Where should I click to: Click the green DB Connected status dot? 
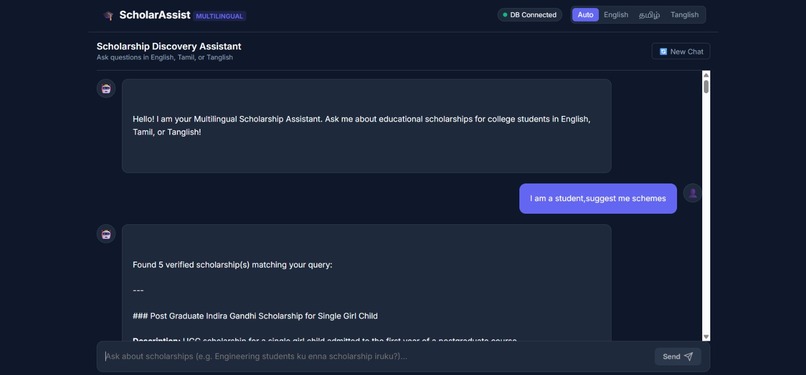(x=505, y=15)
